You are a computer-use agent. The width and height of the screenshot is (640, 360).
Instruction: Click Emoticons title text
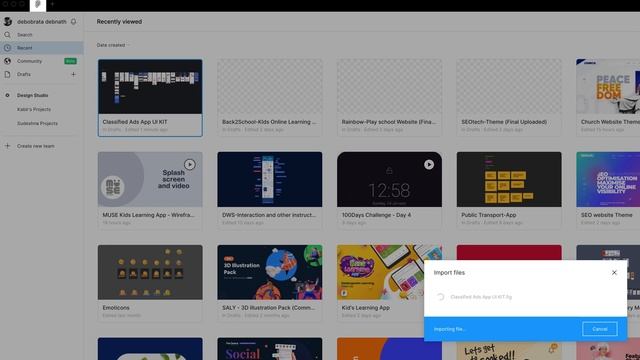click(x=116, y=308)
